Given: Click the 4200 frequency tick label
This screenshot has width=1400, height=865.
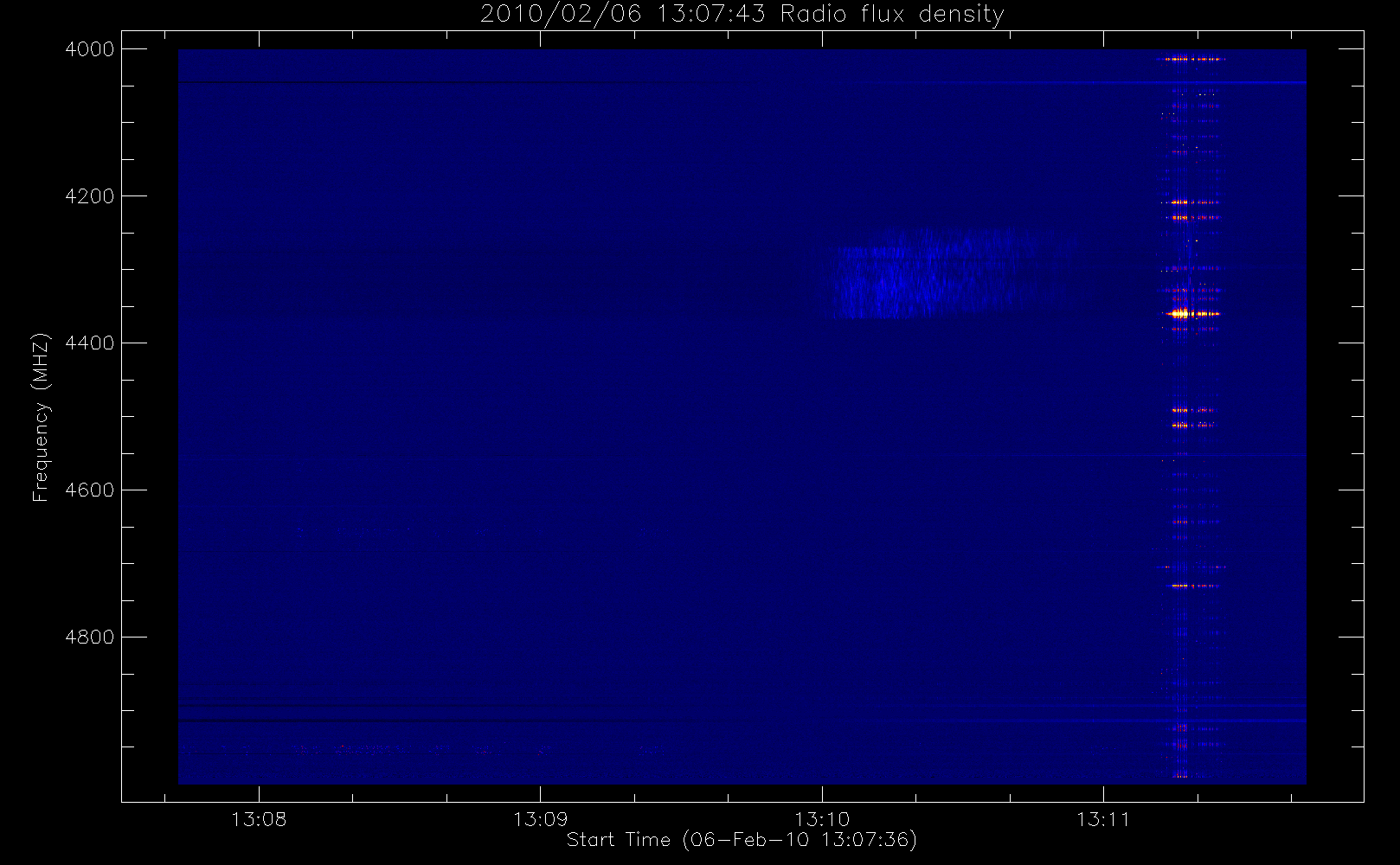Looking at the screenshot, I should (90, 196).
